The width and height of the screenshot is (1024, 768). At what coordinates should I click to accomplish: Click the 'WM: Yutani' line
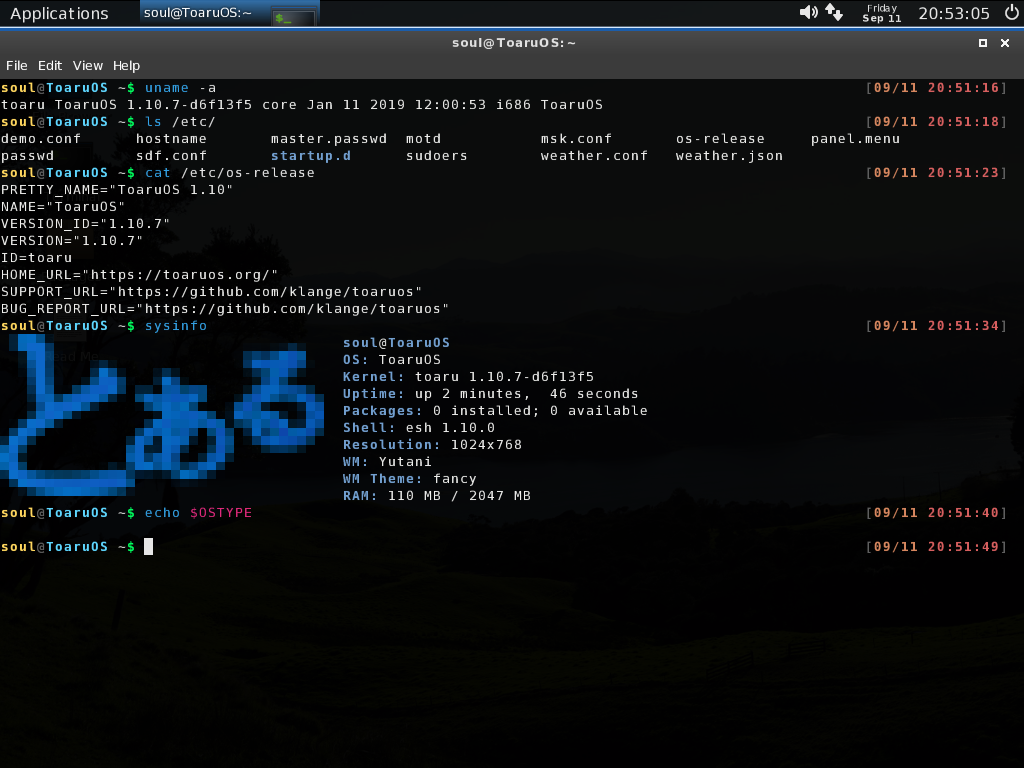click(387, 462)
